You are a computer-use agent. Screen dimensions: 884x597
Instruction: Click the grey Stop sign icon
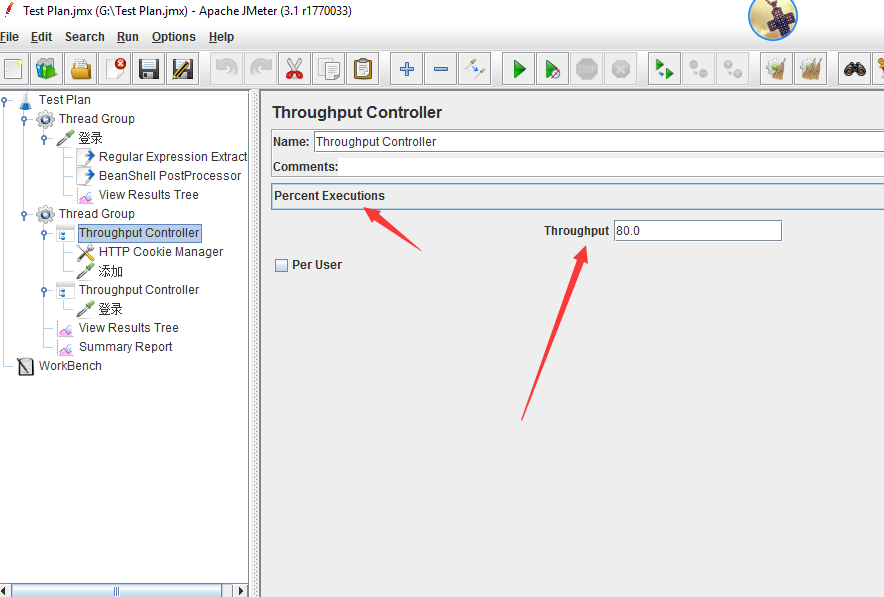click(586, 69)
